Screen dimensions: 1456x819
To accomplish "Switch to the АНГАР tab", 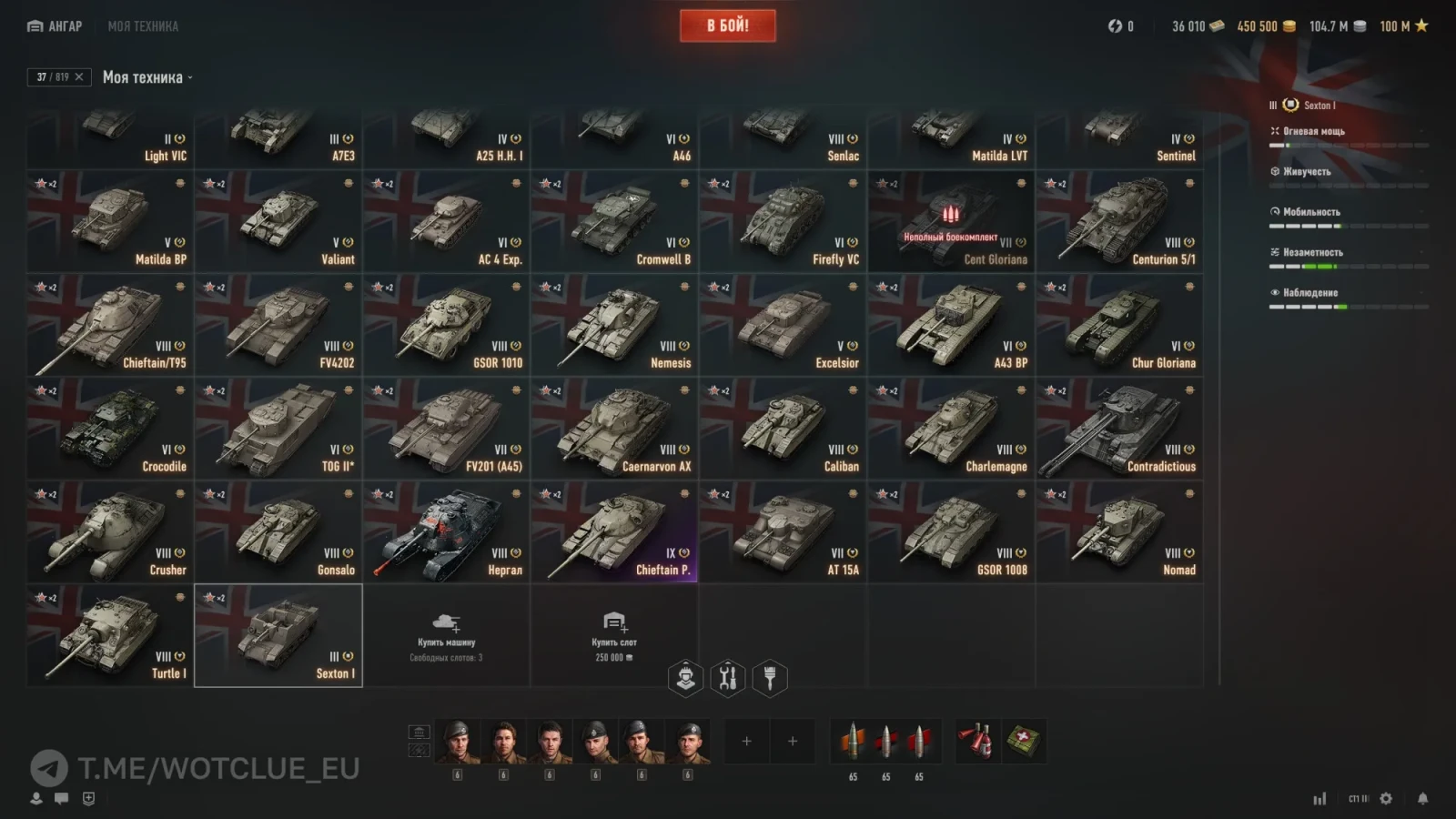I will click(55, 26).
